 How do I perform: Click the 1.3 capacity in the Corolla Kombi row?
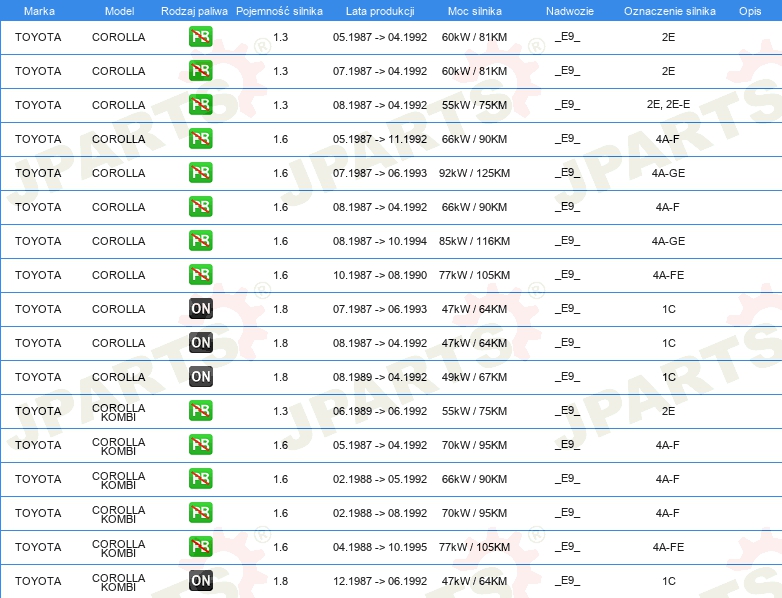280,411
